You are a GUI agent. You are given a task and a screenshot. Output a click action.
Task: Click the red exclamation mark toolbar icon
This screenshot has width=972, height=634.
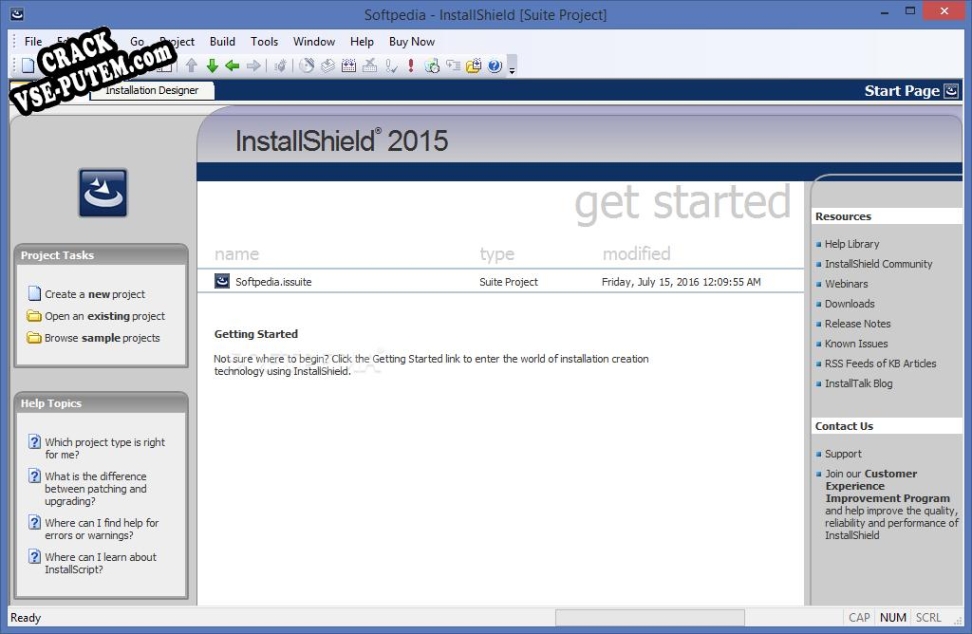click(x=411, y=66)
